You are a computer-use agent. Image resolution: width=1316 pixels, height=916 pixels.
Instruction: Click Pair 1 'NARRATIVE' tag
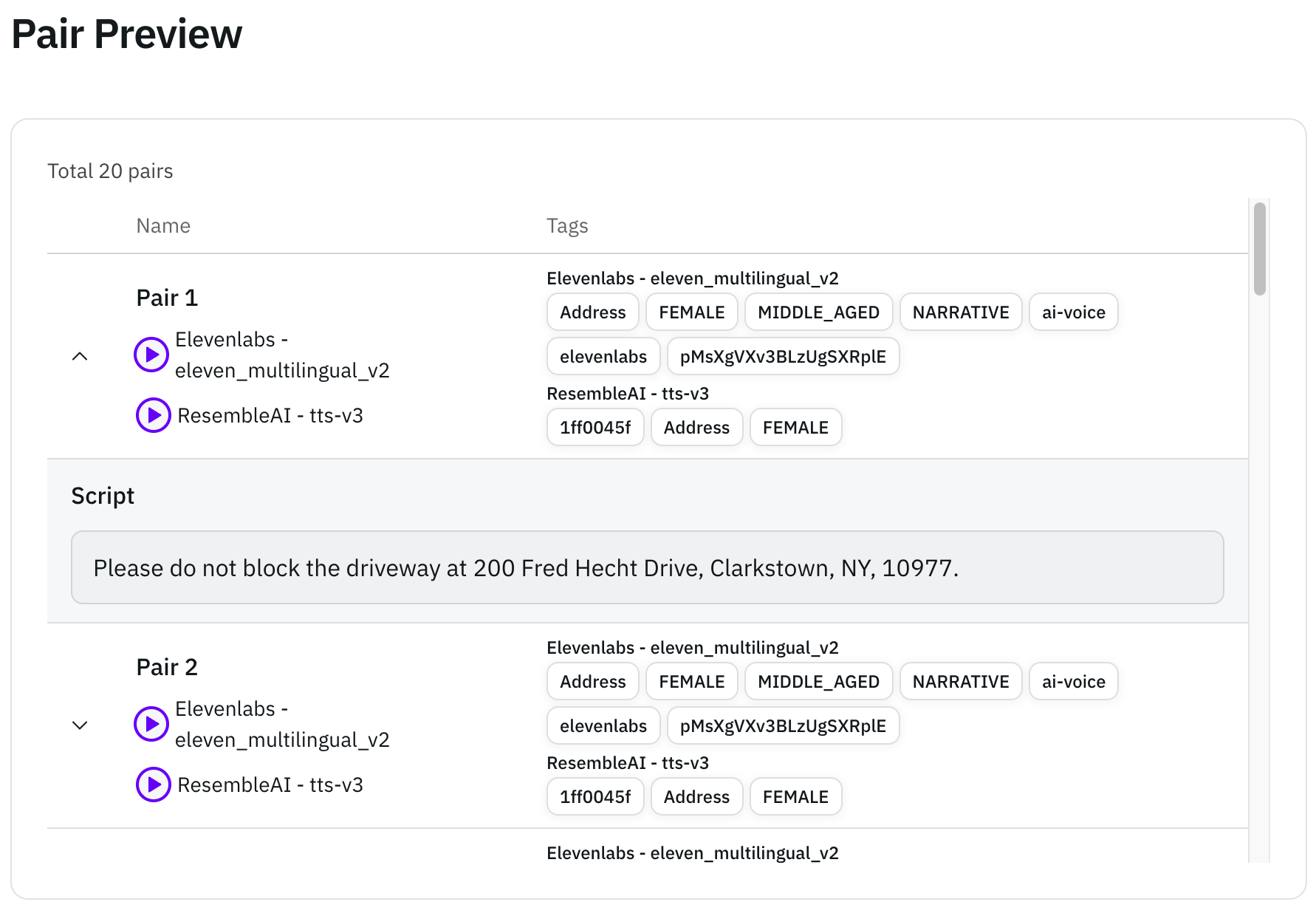961,312
